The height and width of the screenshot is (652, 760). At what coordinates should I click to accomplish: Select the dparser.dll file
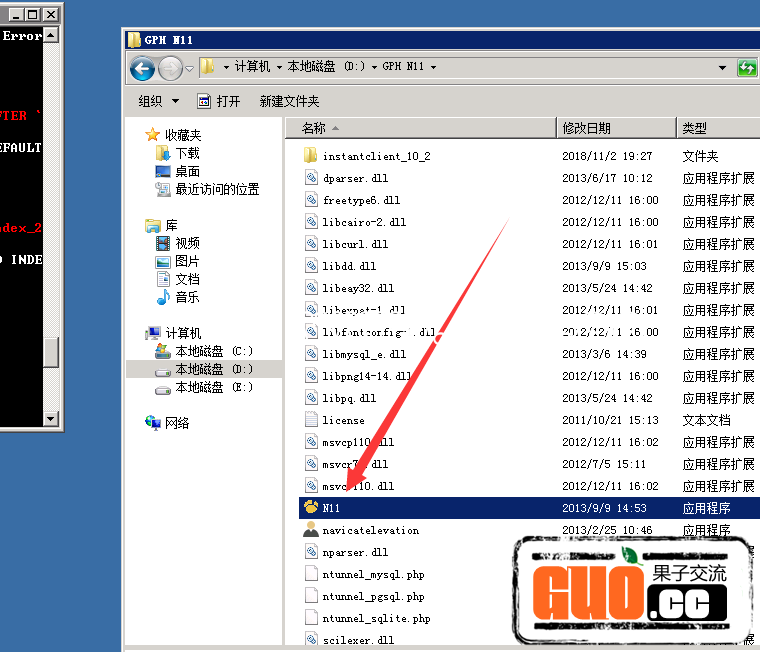coord(355,178)
